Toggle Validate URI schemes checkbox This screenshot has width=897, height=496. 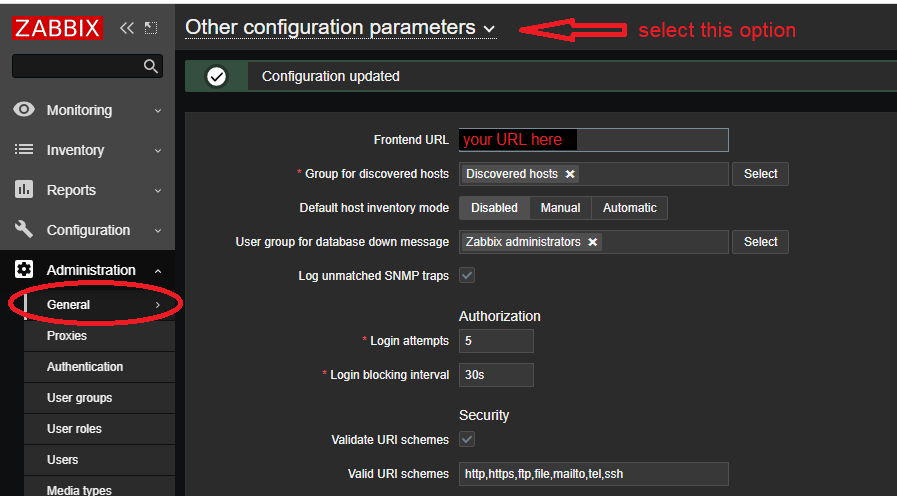pyautogui.click(x=467, y=439)
